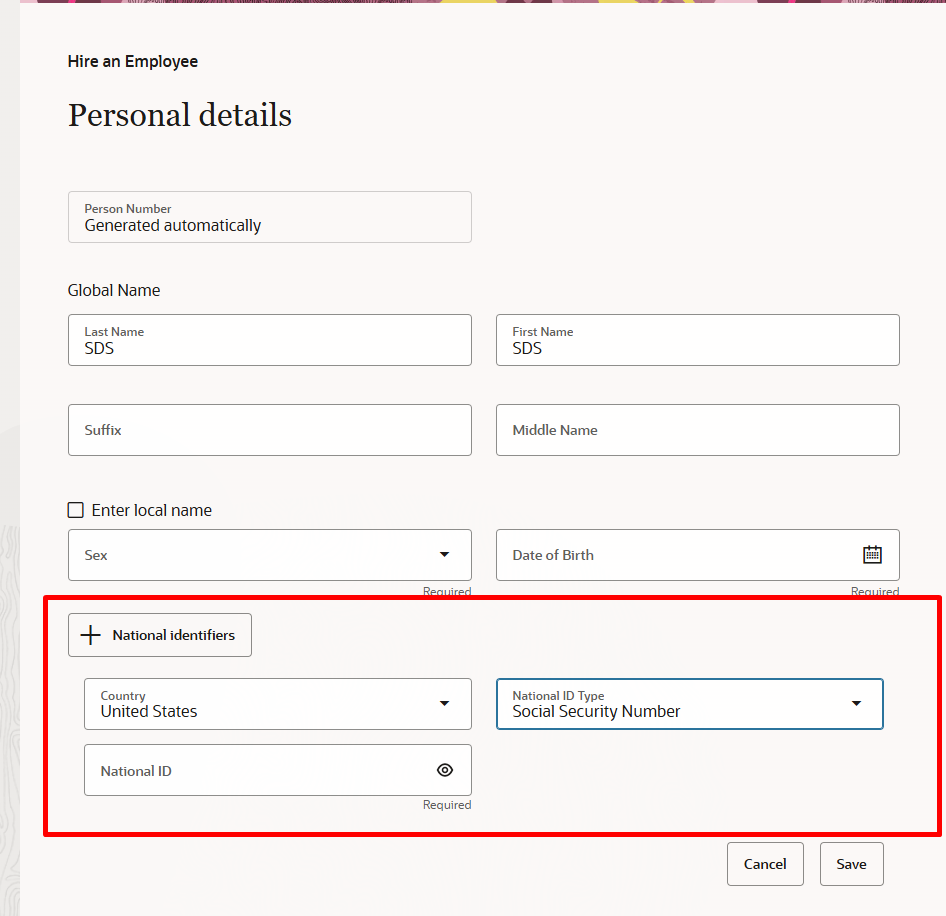Click the Last Name field containing SDS

tap(270, 340)
